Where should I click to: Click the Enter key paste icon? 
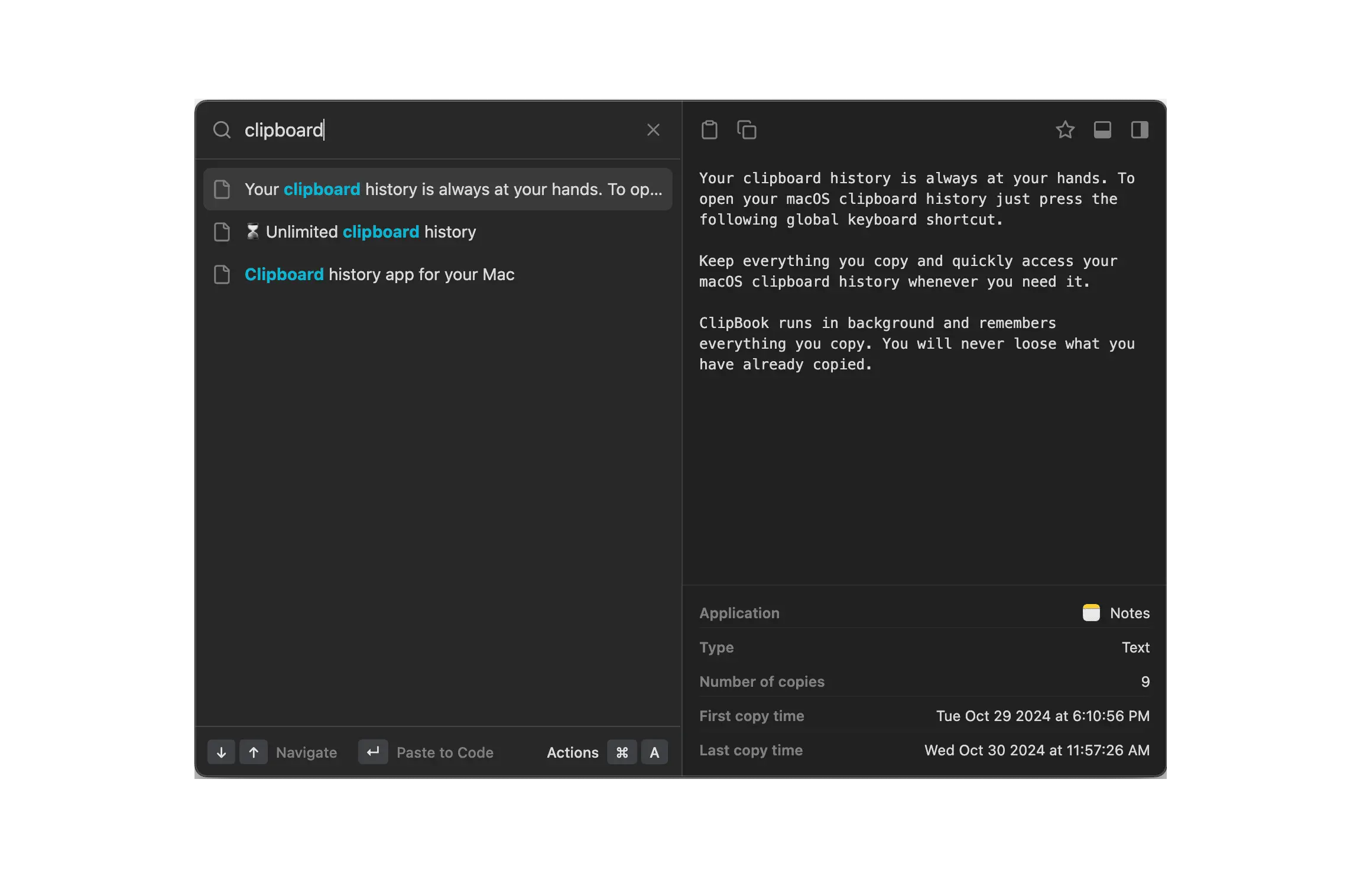point(373,752)
